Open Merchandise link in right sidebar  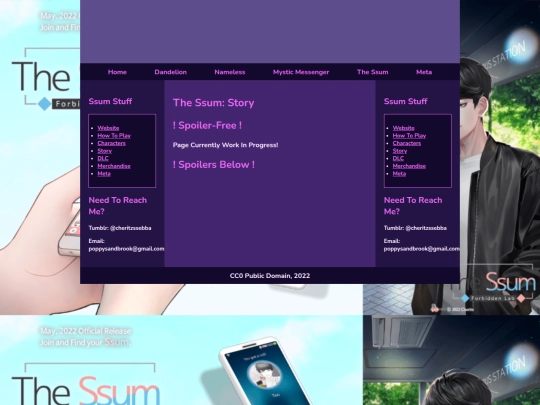tap(409, 166)
